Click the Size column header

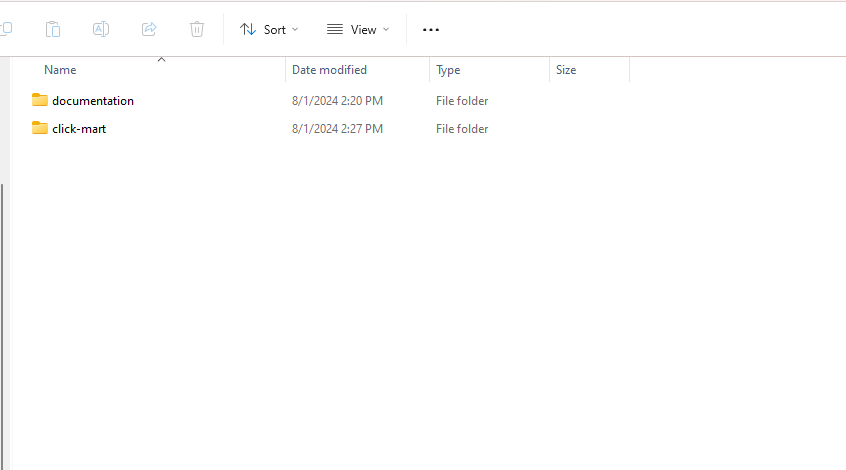(566, 70)
